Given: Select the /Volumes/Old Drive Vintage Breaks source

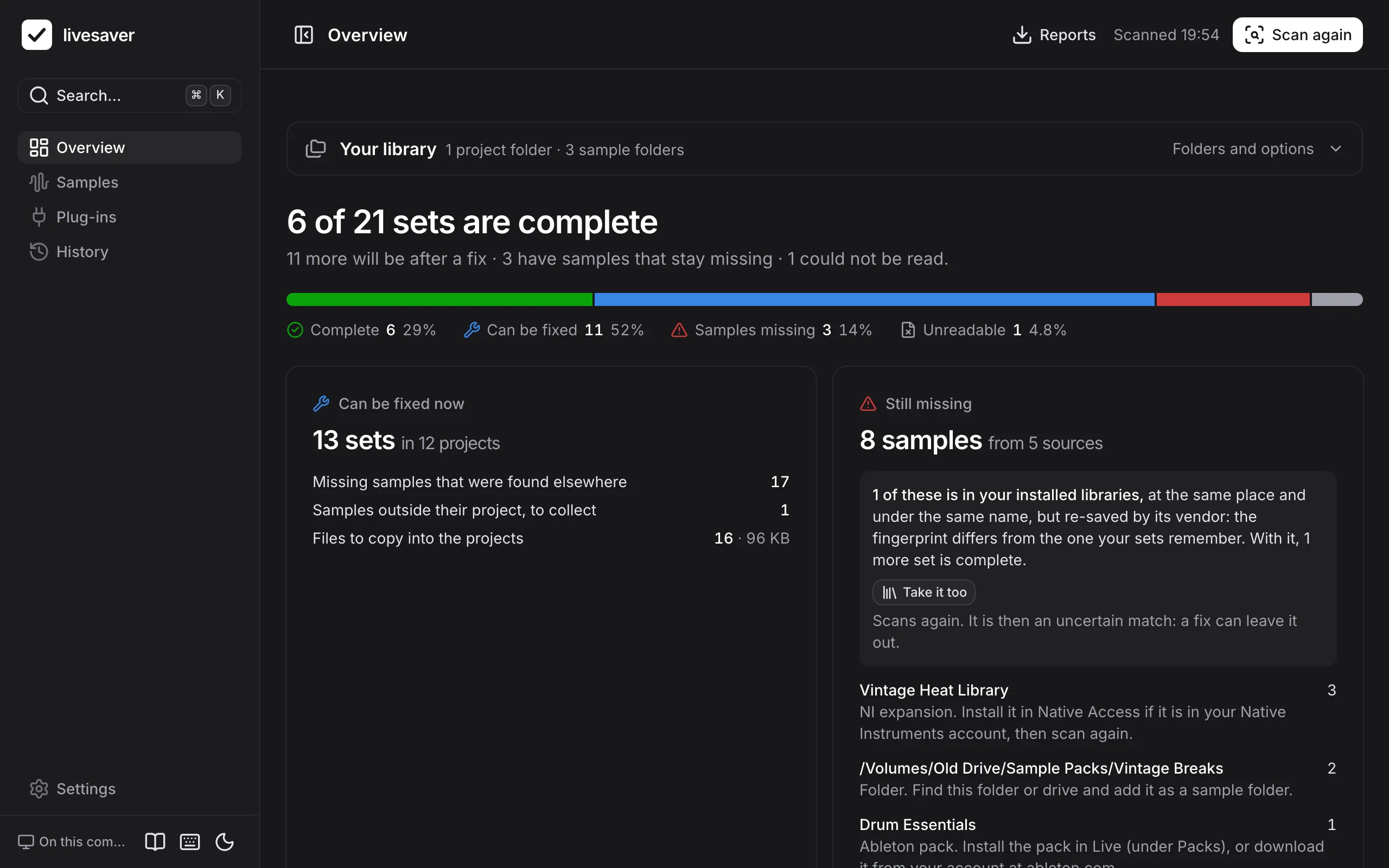Looking at the screenshot, I should (x=1098, y=779).
